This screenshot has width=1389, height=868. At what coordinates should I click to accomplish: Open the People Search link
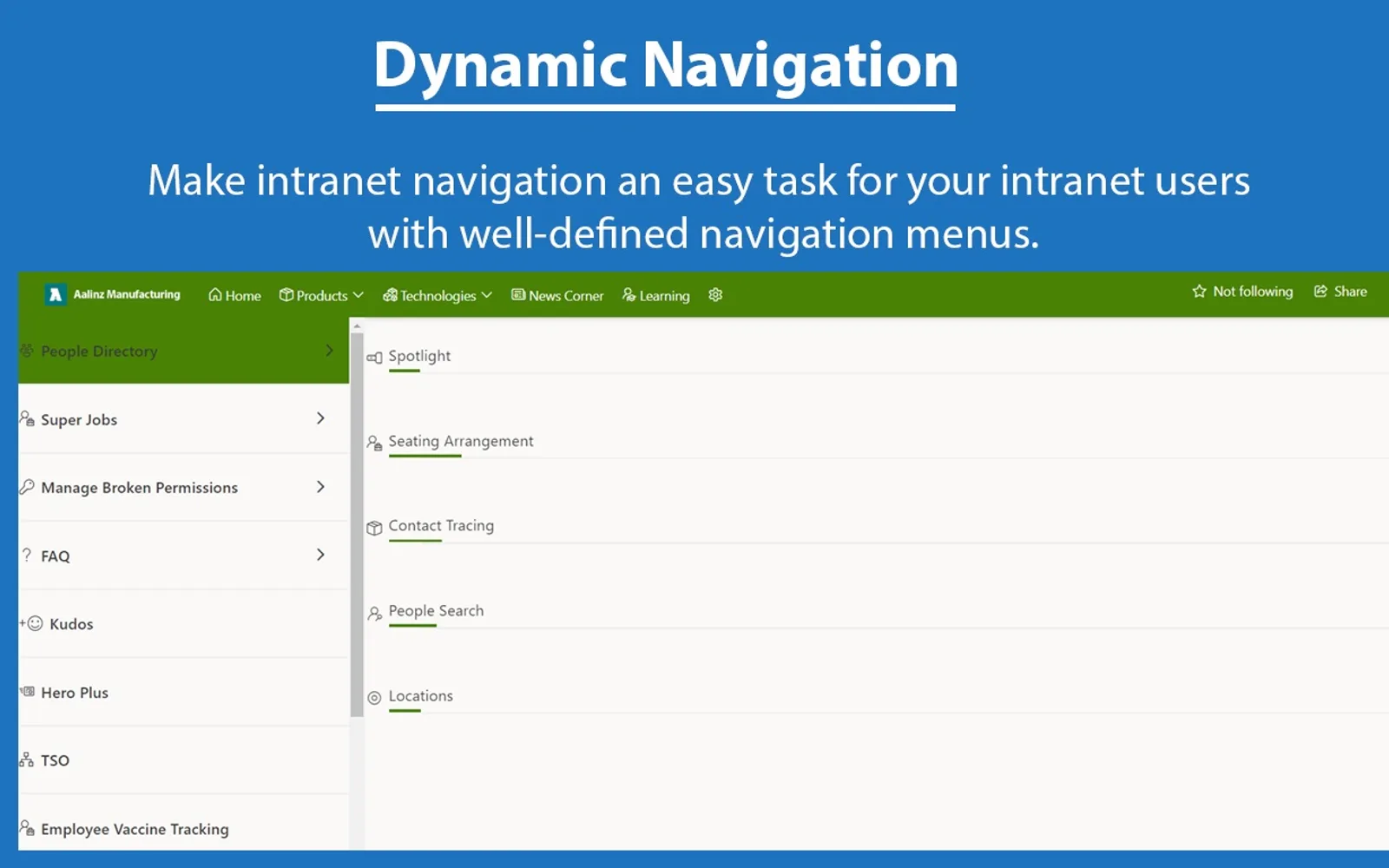(x=436, y=611)
